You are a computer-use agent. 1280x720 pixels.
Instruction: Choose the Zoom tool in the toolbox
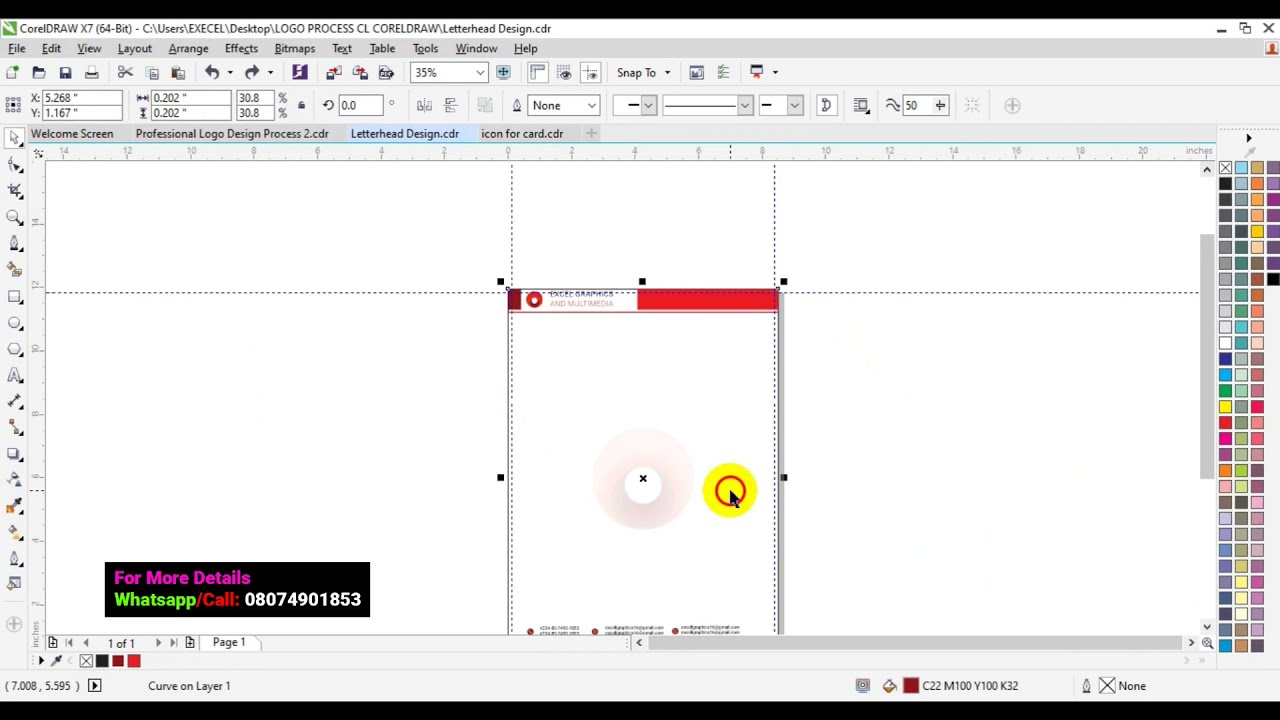pyautogui.click(x=15, y=217)
